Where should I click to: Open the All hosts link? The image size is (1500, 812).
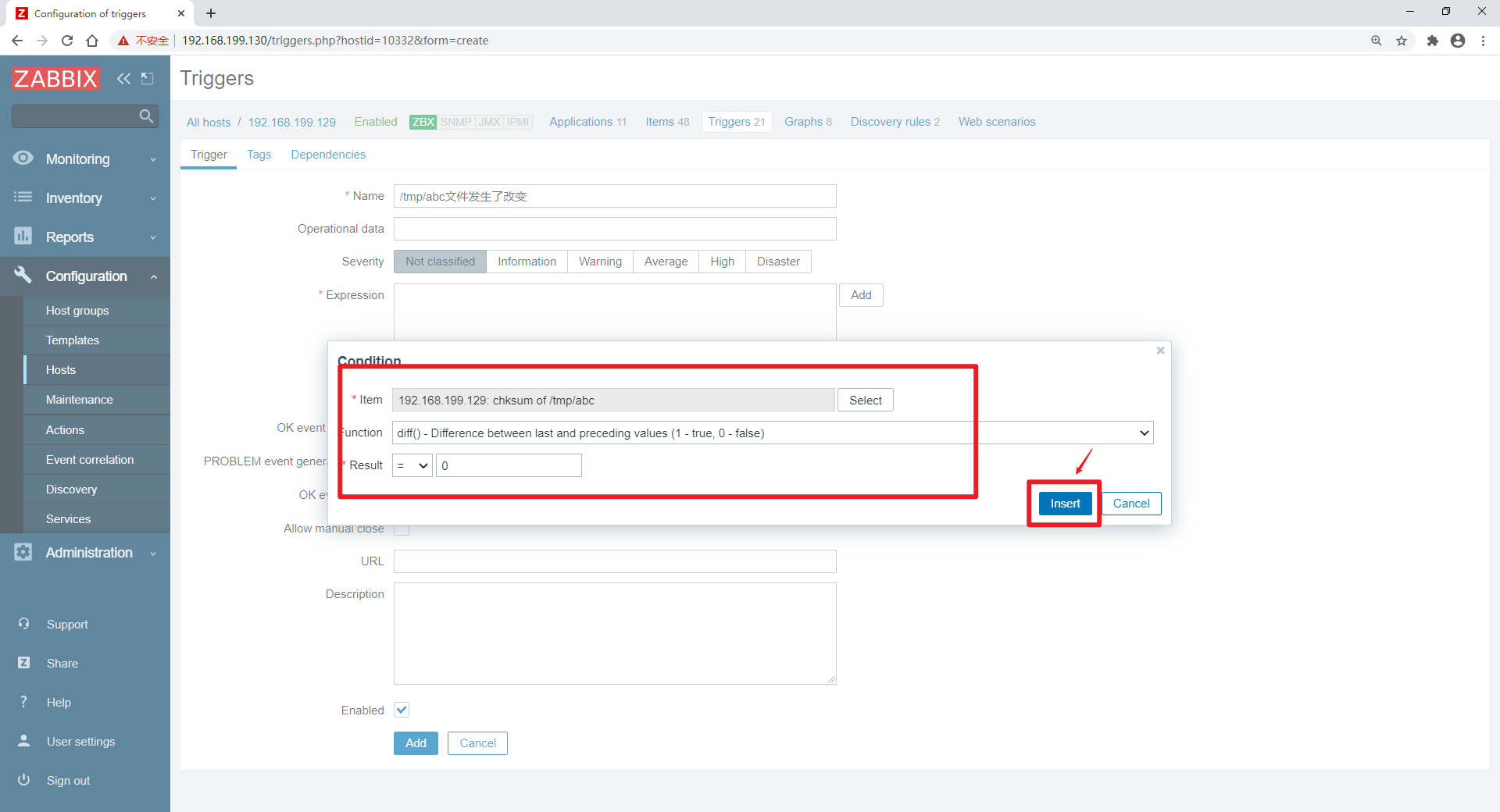[x=209, y=122]
